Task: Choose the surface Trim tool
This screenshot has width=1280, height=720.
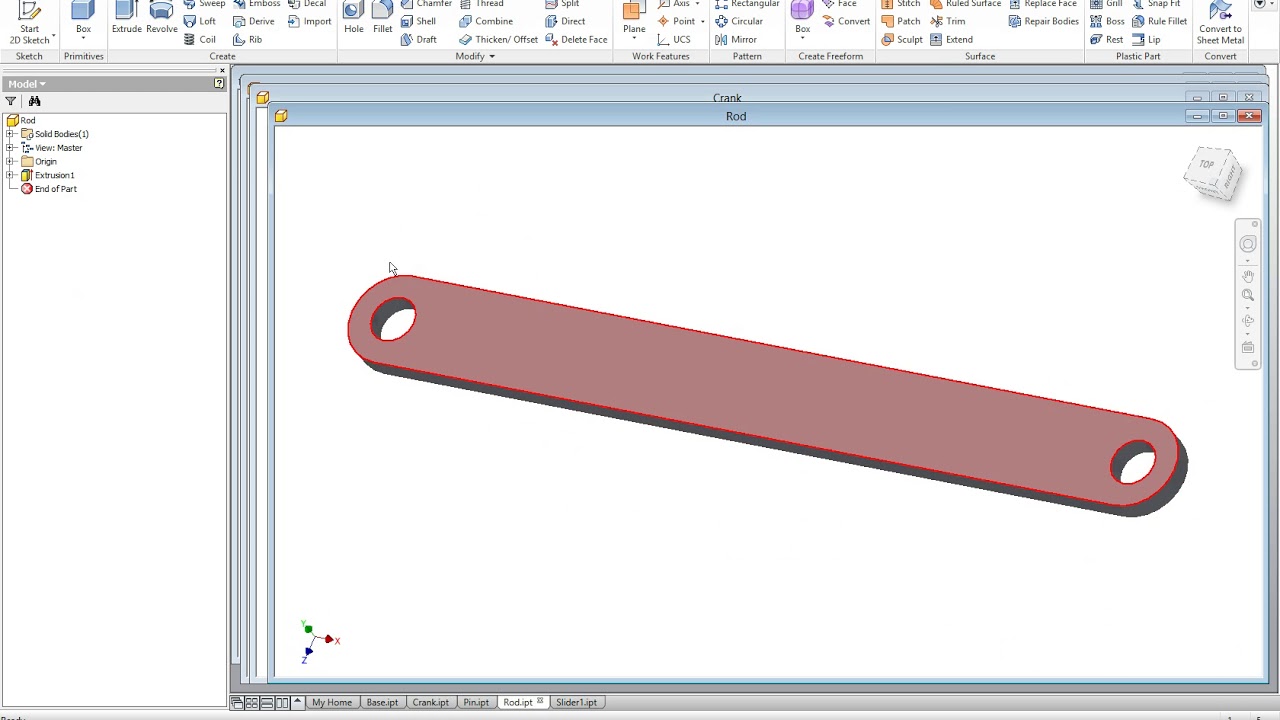Action: coord(948,21)
